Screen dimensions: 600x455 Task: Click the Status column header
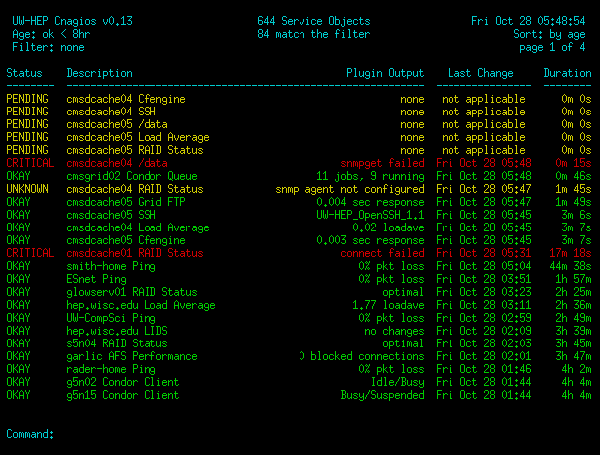[24, 73]
